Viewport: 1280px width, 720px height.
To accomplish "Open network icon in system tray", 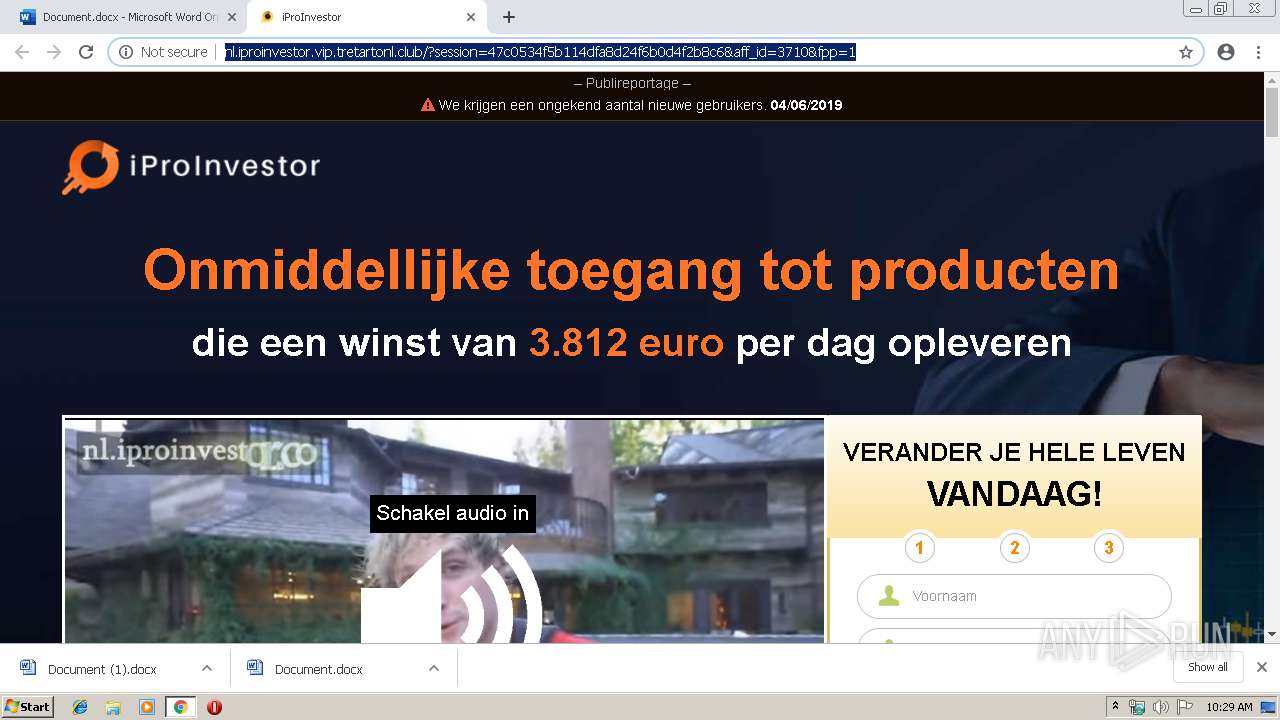I will (x=1137, y=707).
